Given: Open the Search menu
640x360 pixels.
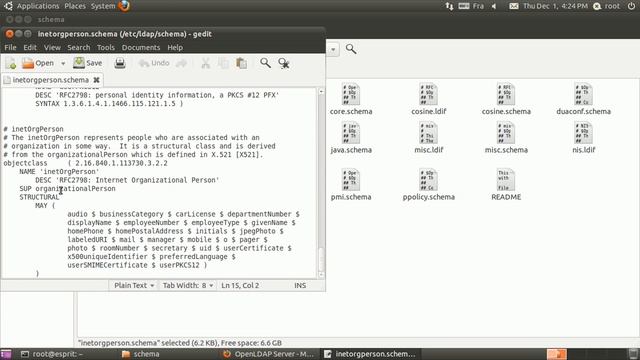Looking at the screenshot, I should 78,47.
